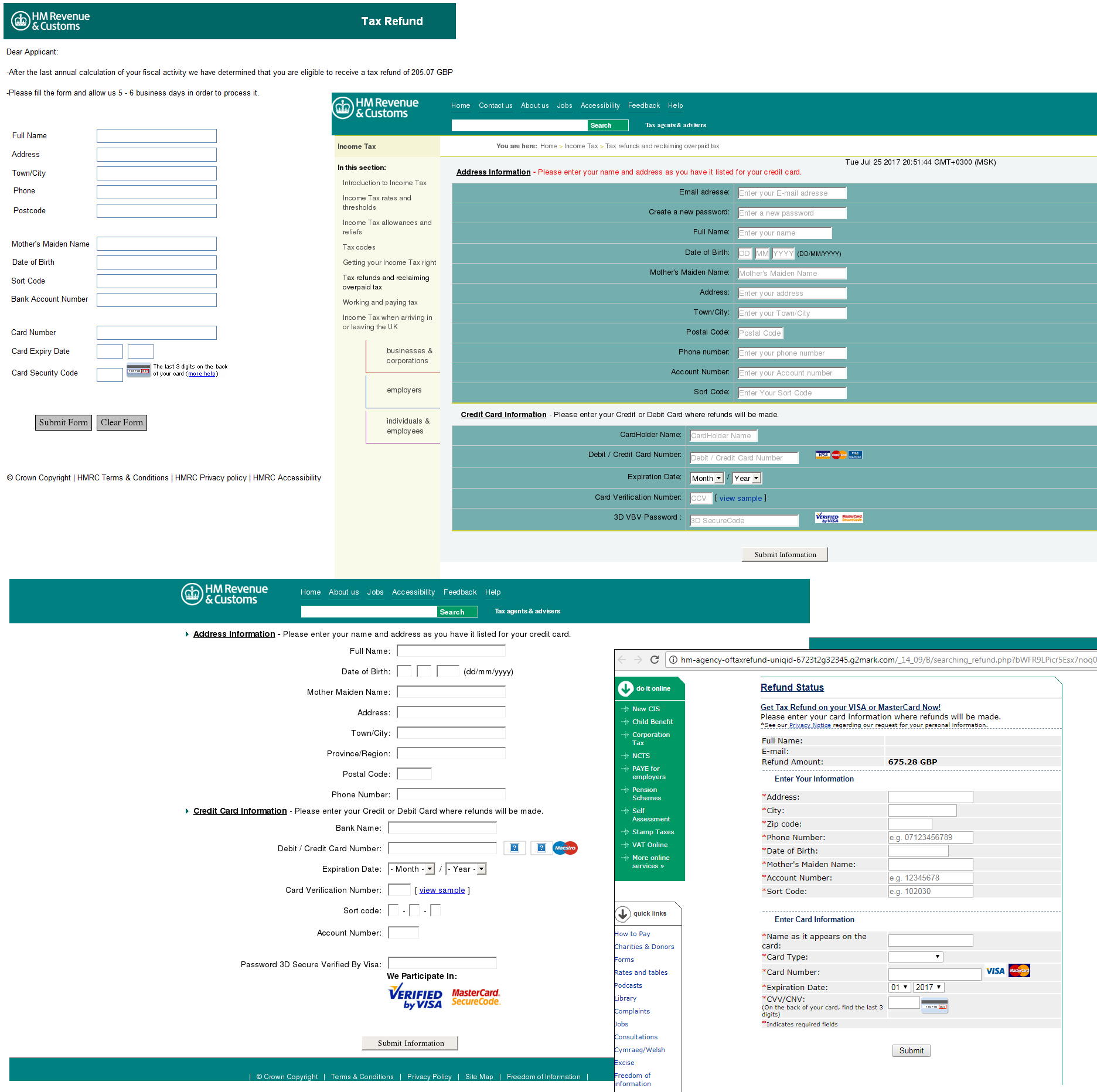The height and width of the screenshot is (1092, 1097).
Task: Open the 01 expiration month dropdown
Action: [900, 987]
